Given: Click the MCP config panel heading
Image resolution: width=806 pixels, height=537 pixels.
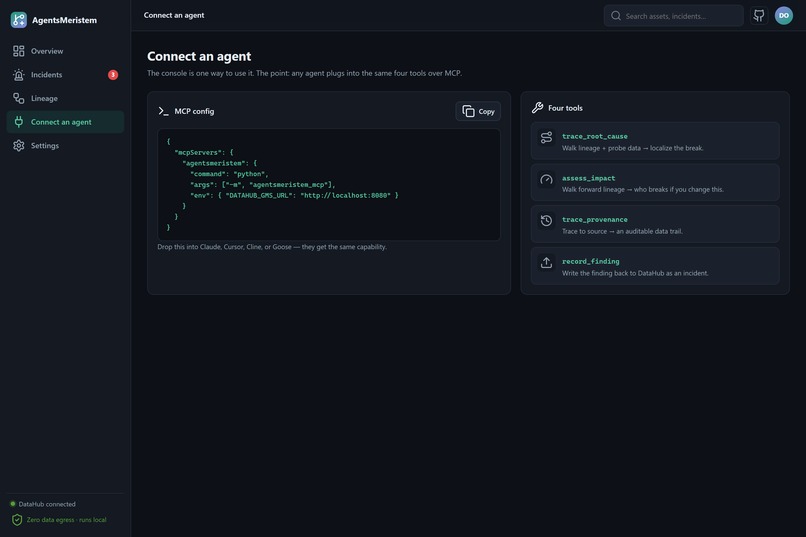Looking at the screenshot, I should [x=194, y=111].
